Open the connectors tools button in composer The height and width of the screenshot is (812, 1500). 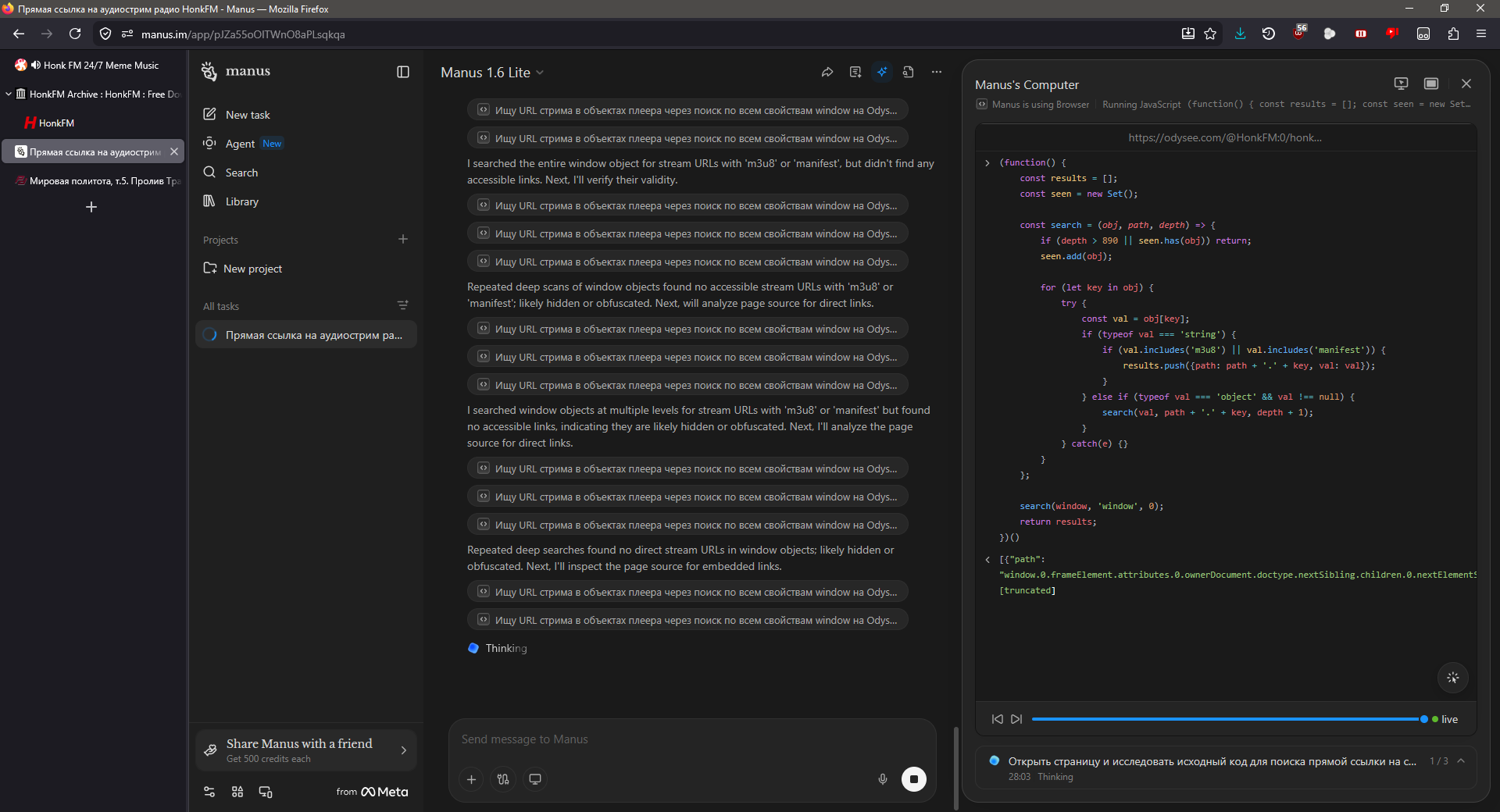[x=503, y=779]
